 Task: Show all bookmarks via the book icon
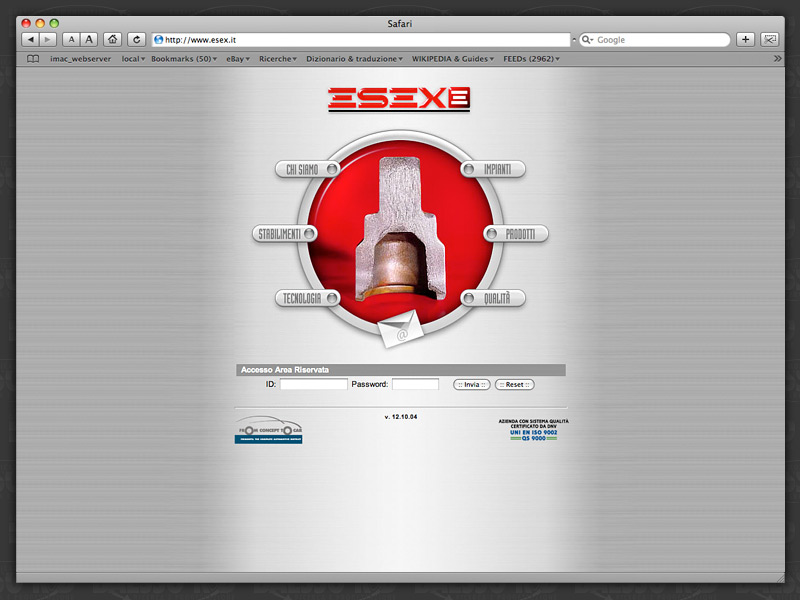[33, 59]
